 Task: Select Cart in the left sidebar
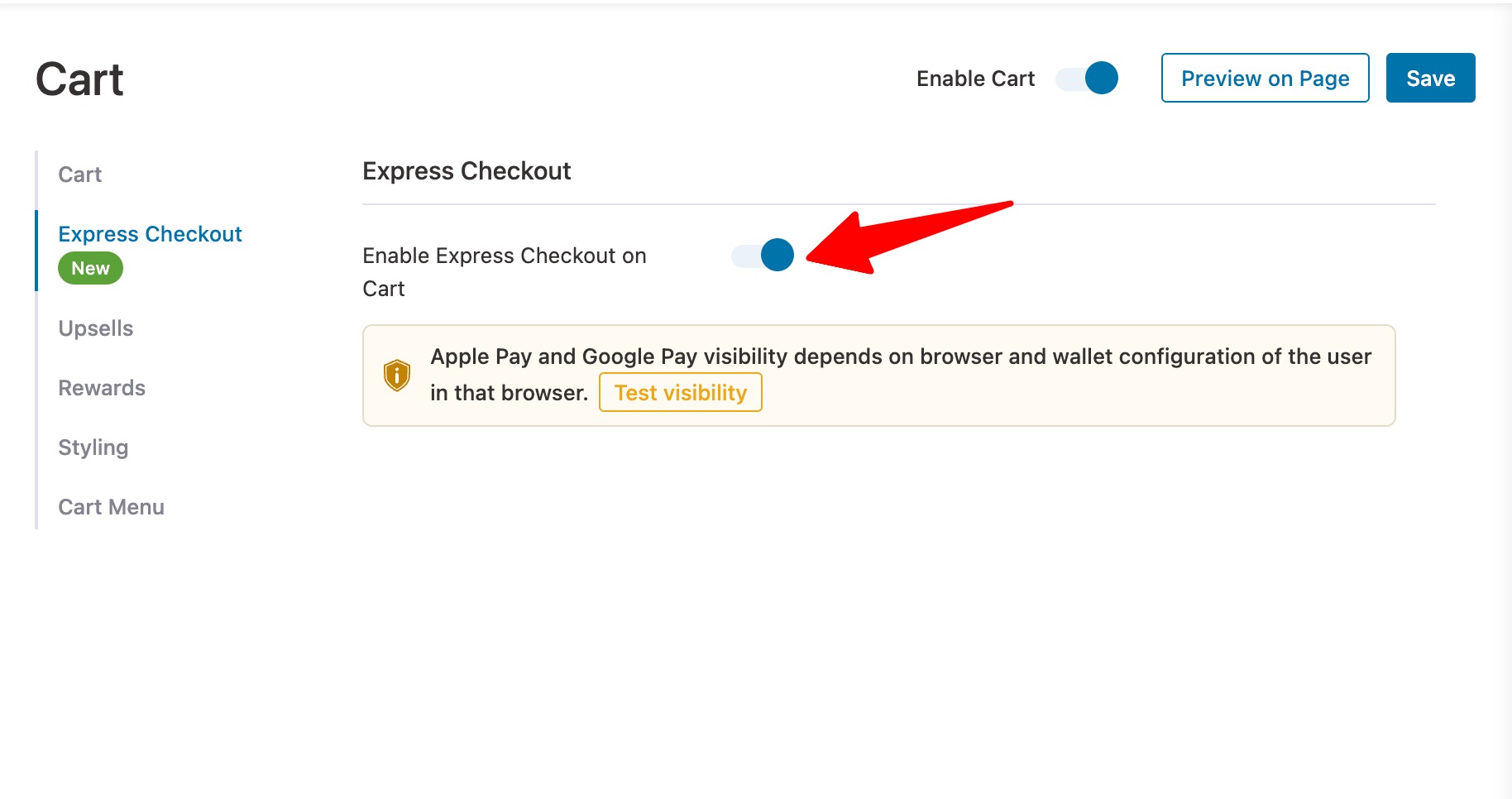click(x=79, y=175)
